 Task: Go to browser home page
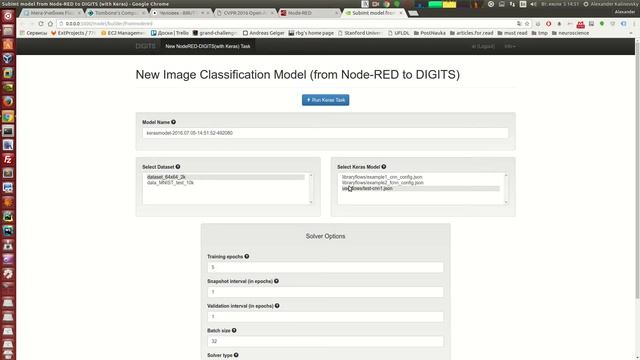tap(51, 24)
